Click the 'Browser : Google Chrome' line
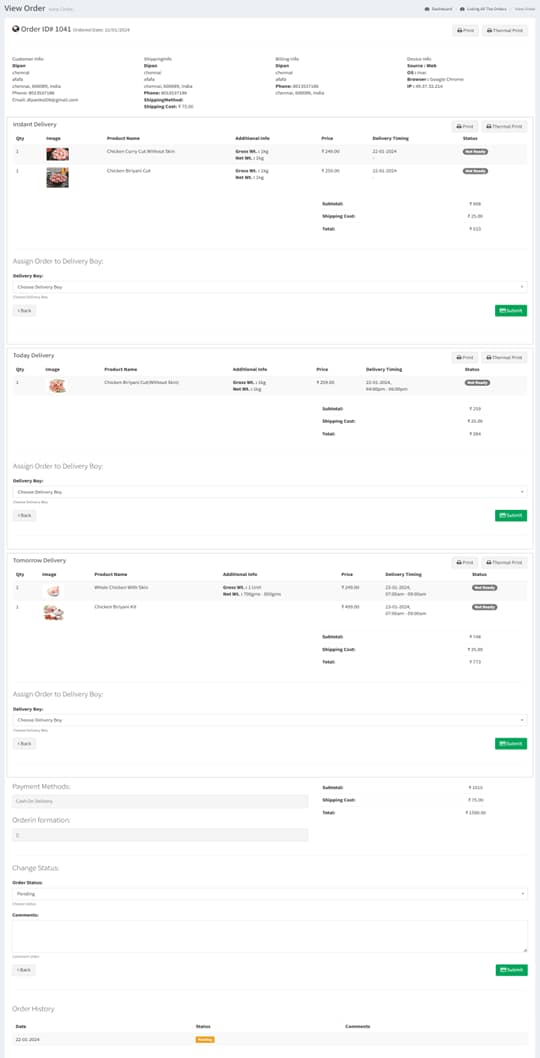This screenshot has width=540, height=1058. click(435, 80)
